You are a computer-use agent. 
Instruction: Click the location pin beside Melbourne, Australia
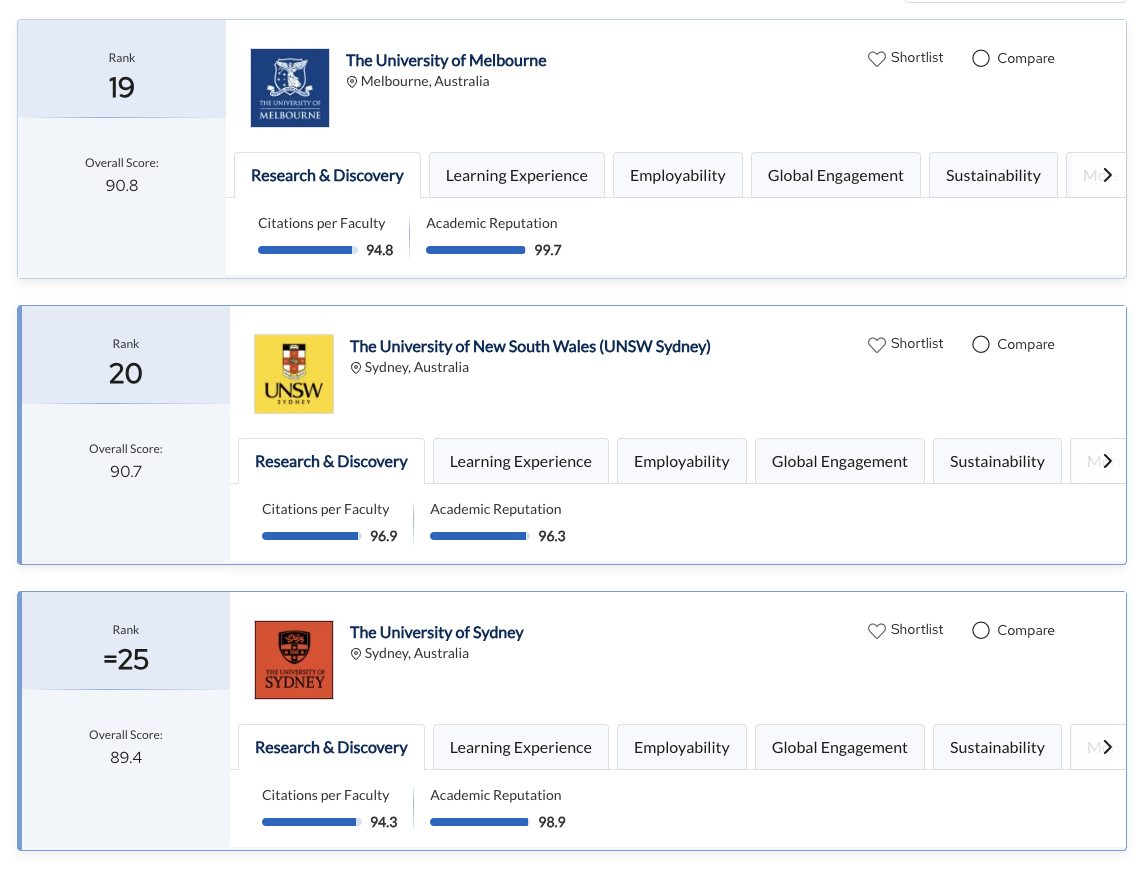tap(352, 82)
